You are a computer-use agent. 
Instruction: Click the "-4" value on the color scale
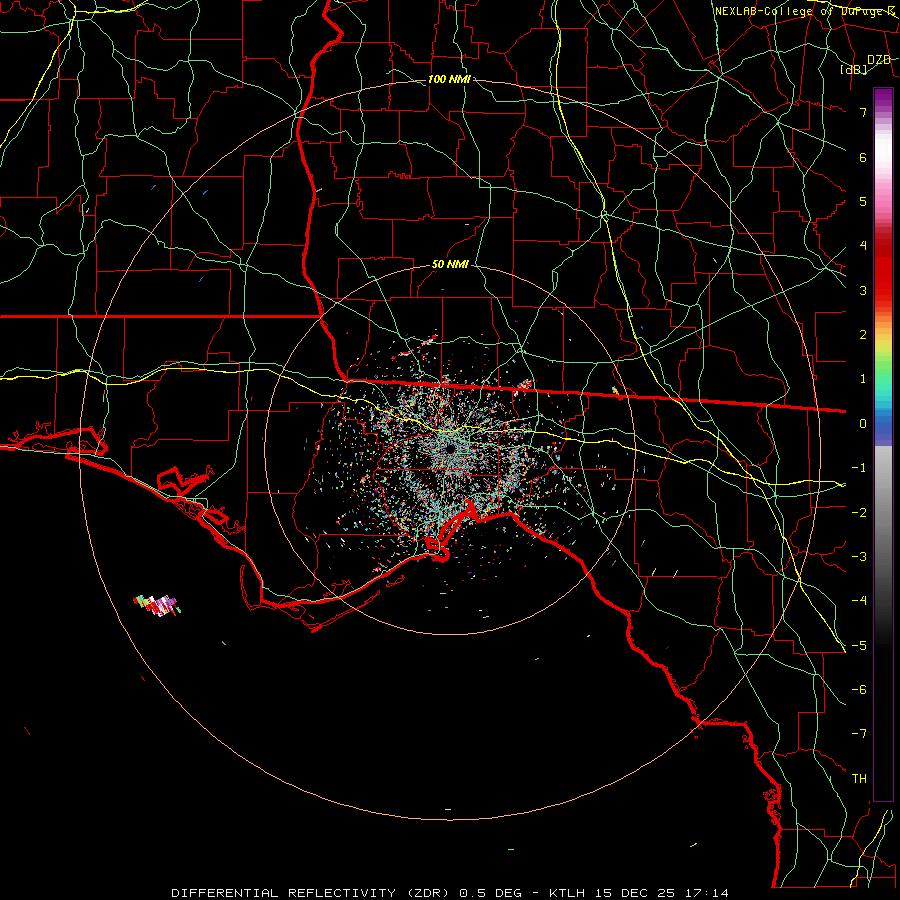point(859,600)
